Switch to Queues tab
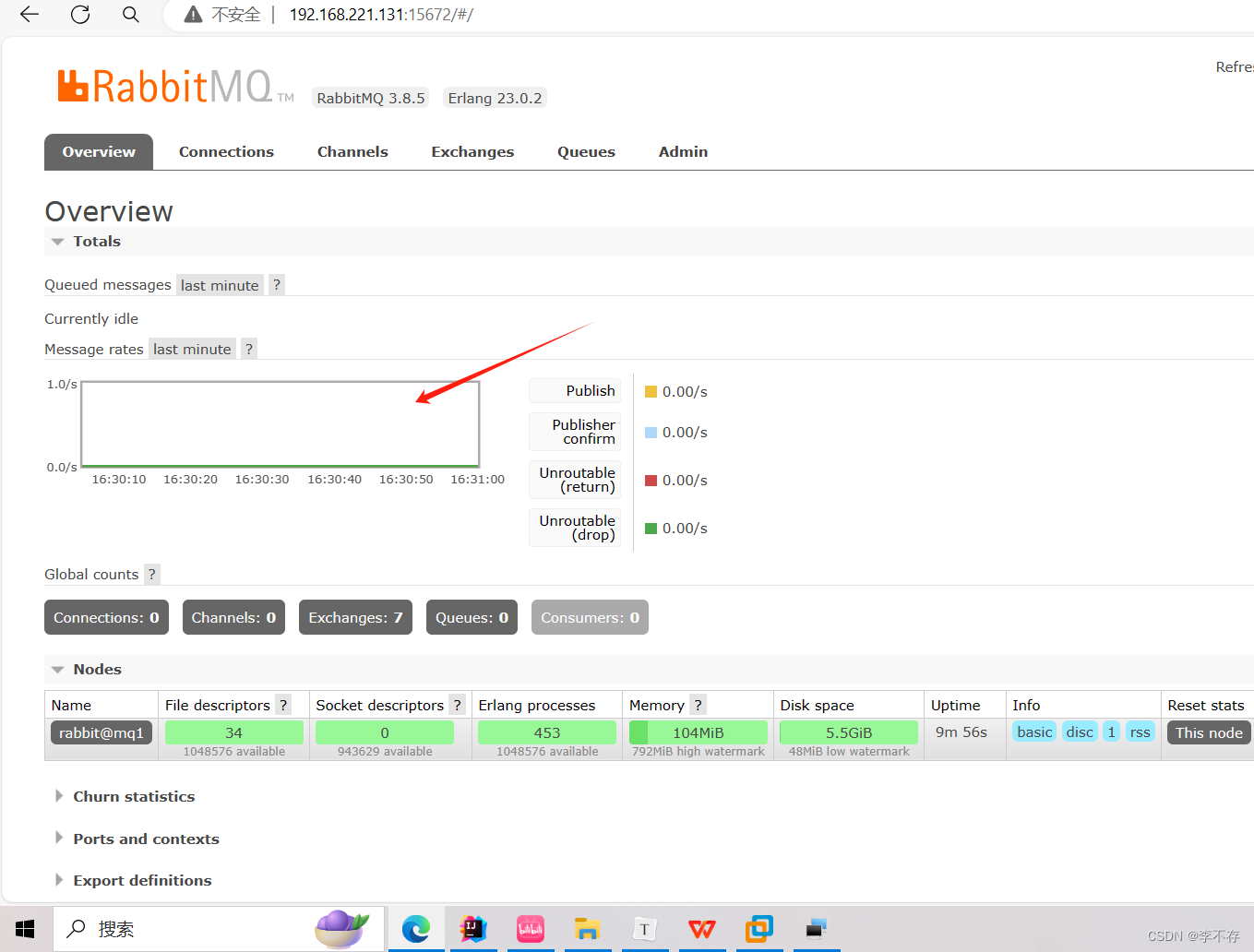 click(x=586, y=152)
